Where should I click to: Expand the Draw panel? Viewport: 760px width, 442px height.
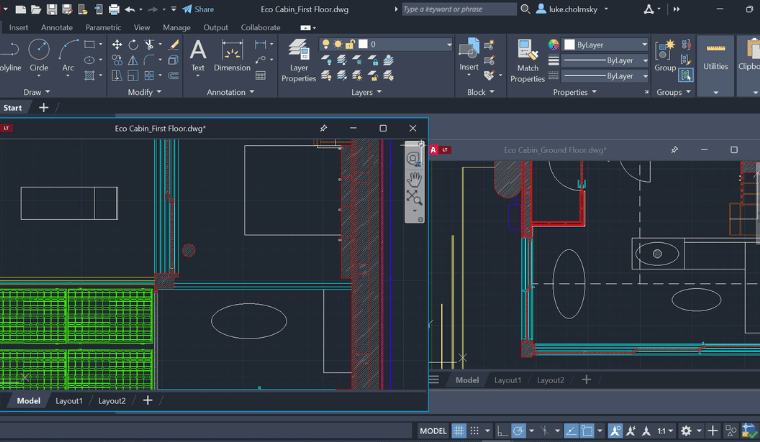pos(37,92)
